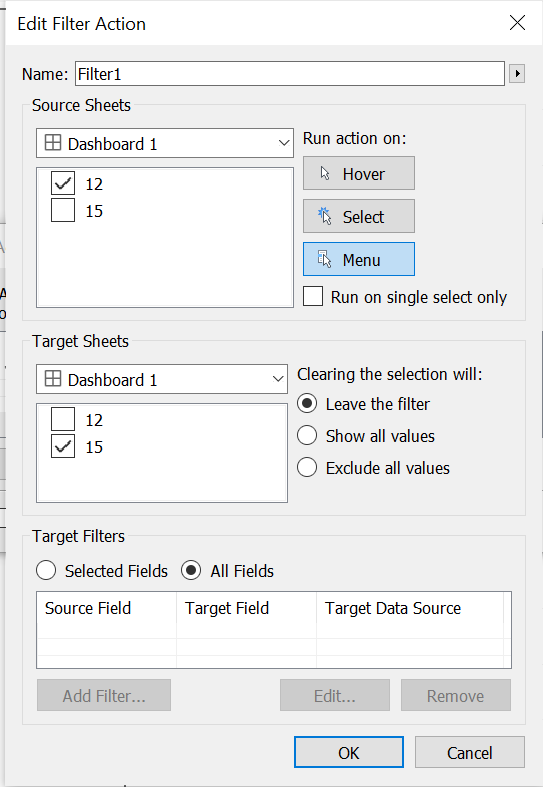Expand the Target Sheets Dashboard 1 dropdown
The height and width of the screenshot is (787, 543).
click(x=162, y=379)
